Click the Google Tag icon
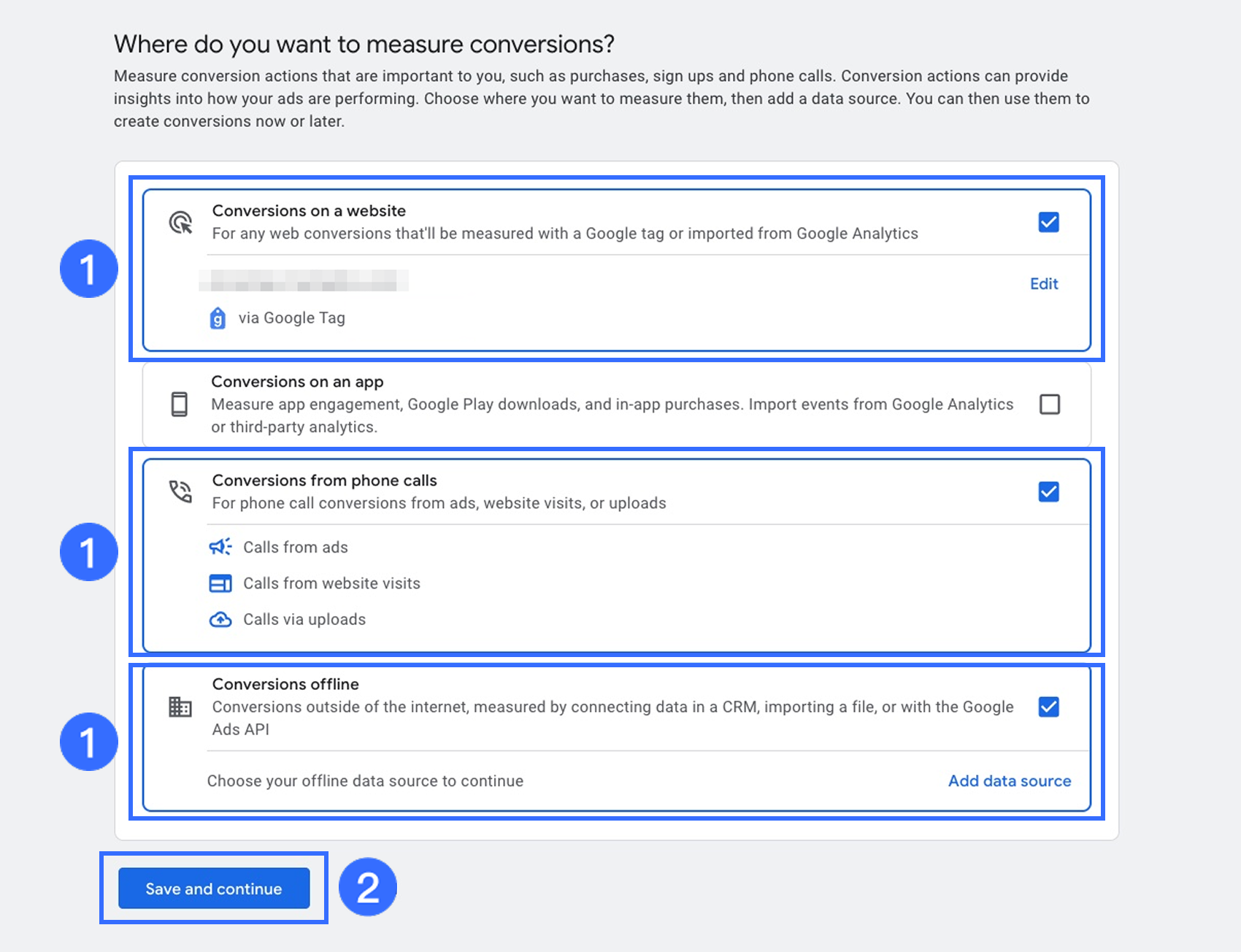The height and width of the screenshot is (952, 1241). tap(218, 318)
